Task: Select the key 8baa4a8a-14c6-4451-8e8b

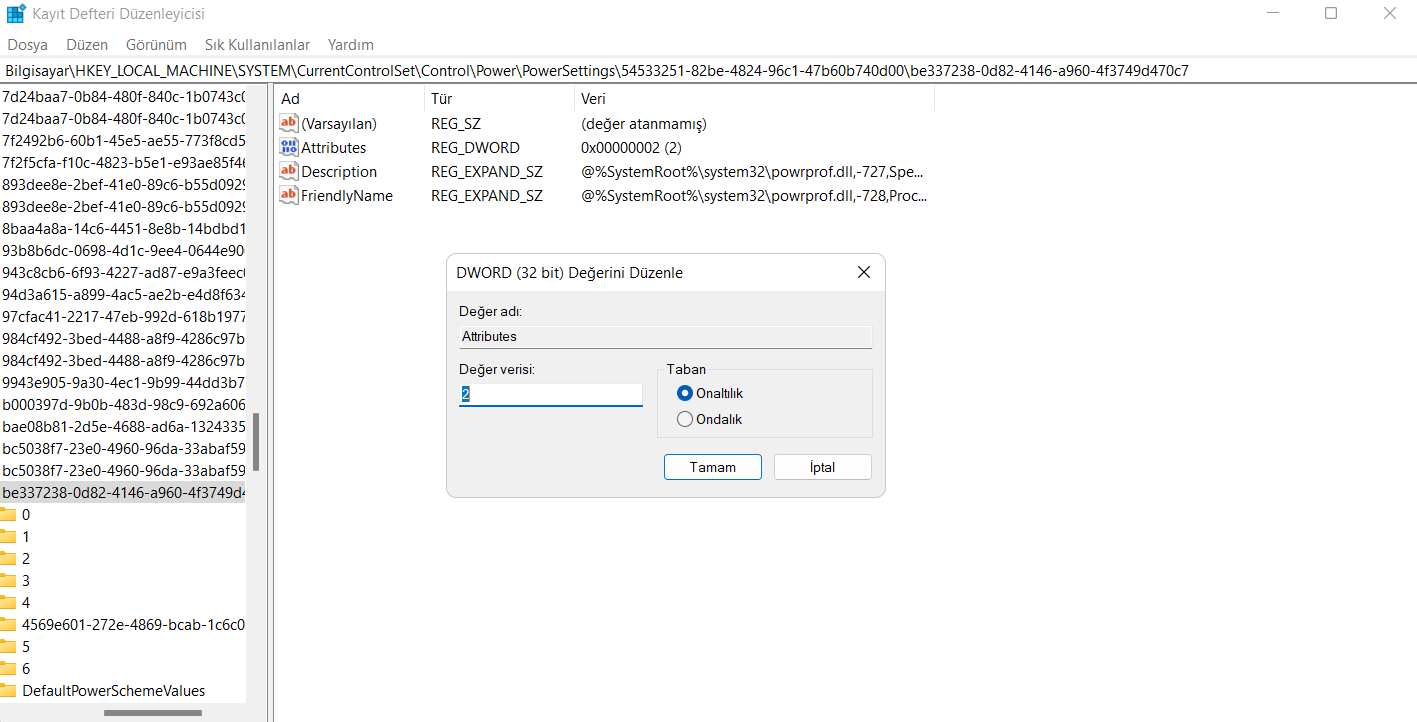Action: (123, 228)
